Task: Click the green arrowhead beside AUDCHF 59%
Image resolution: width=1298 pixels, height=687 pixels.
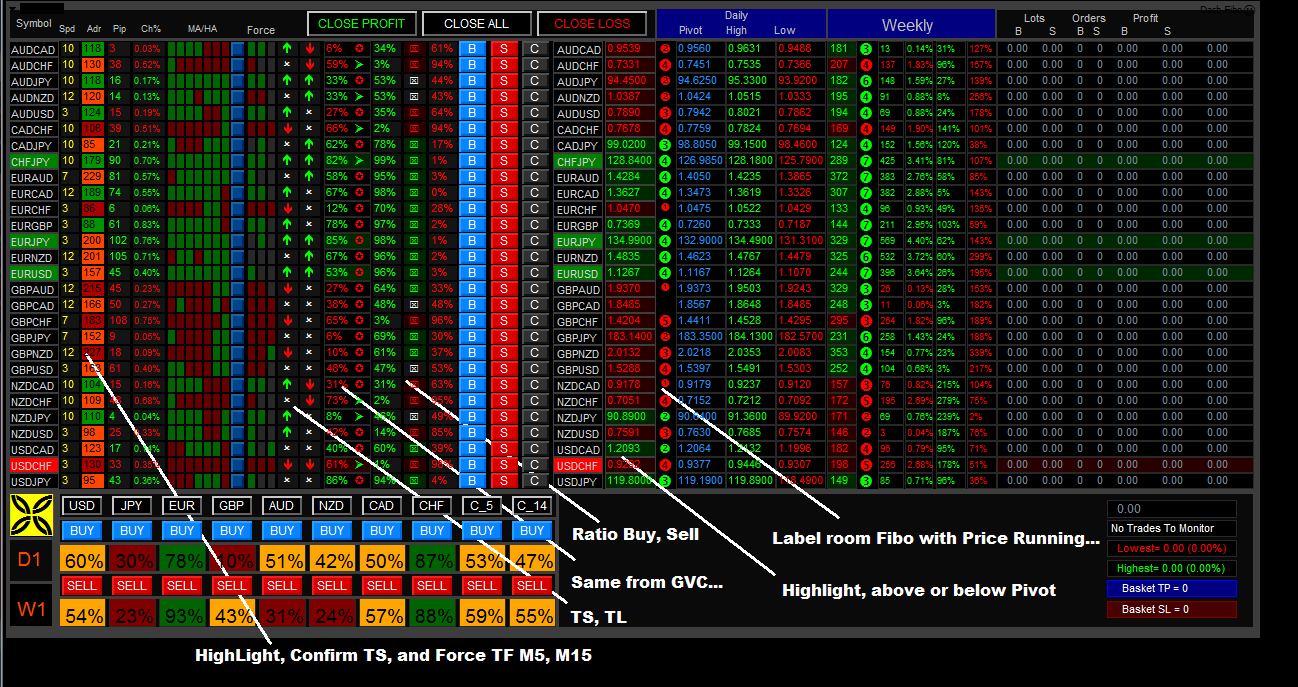Action: pos(357,65)
